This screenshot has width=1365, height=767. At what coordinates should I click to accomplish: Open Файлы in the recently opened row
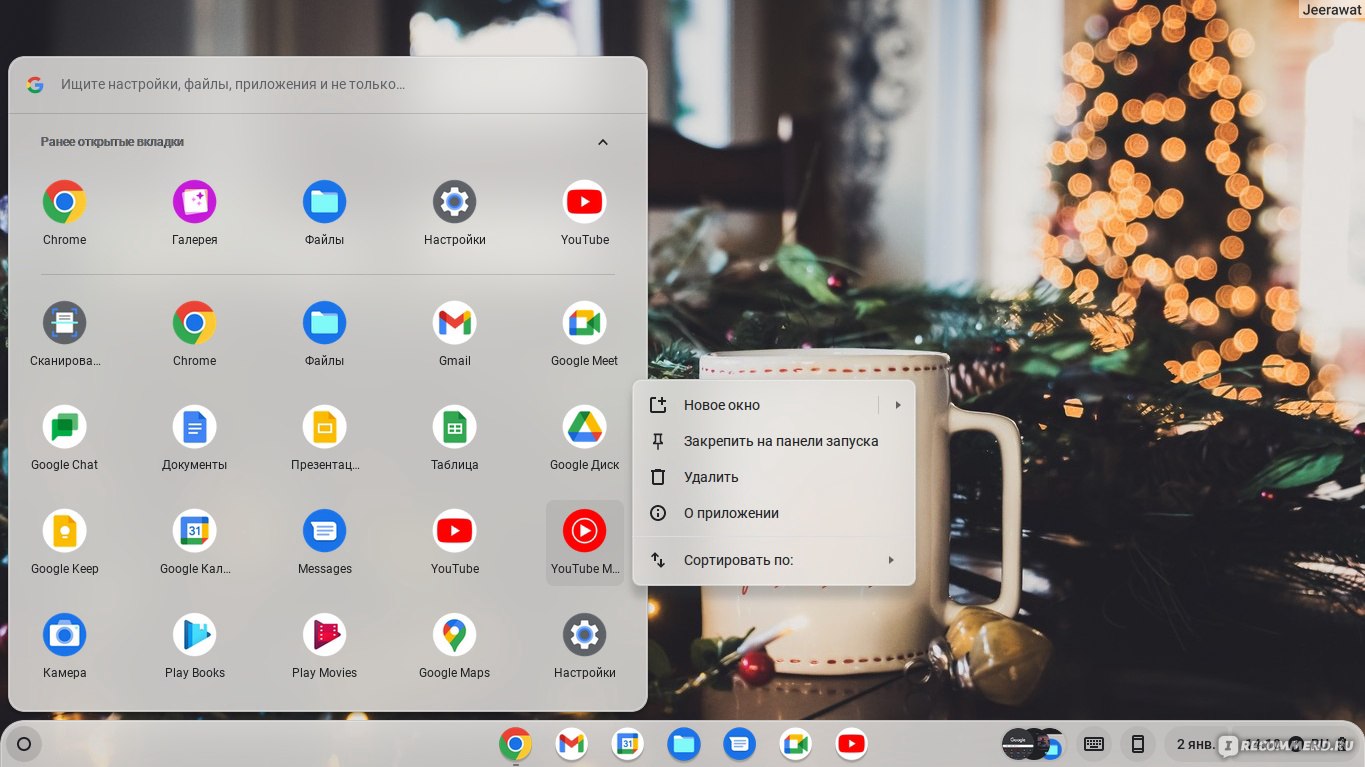(325, 203)
